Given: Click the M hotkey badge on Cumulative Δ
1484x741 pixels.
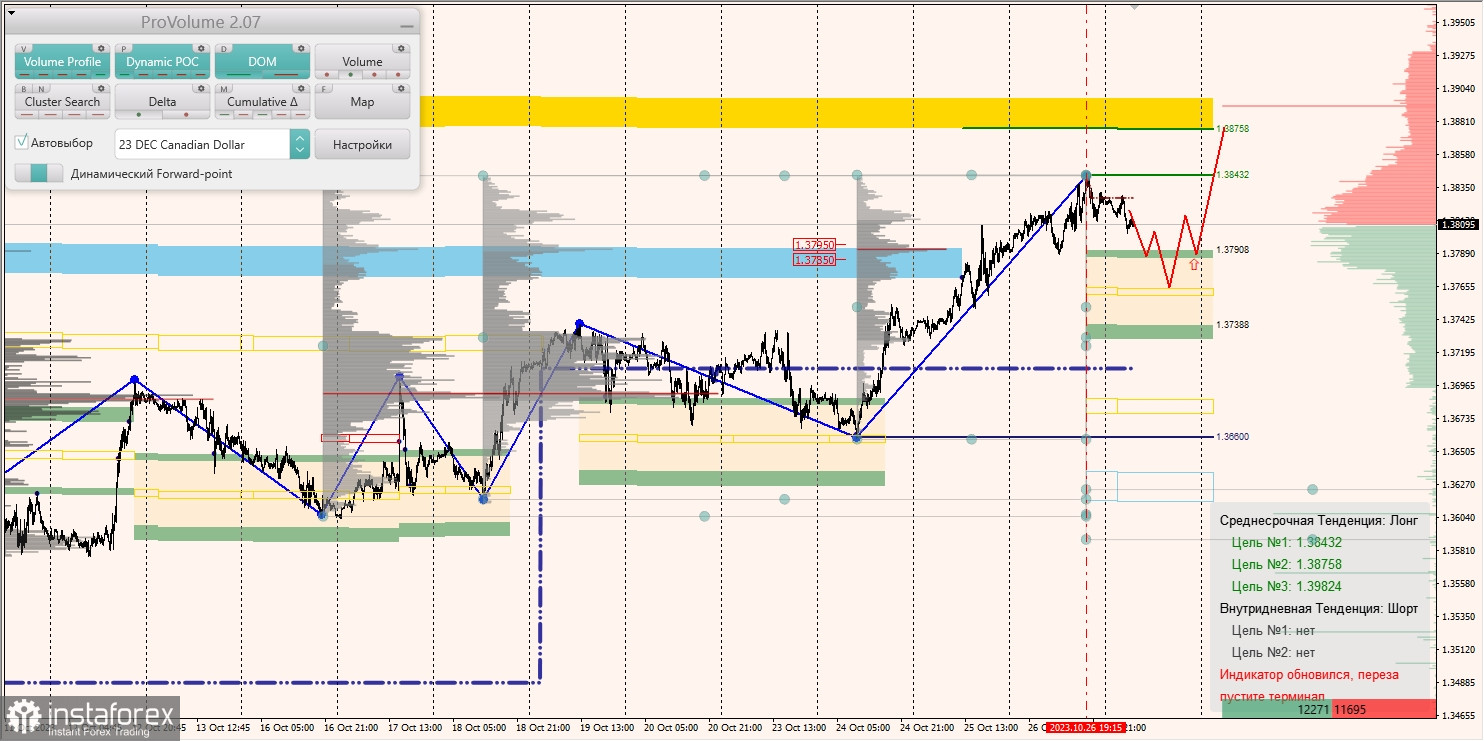Looking at the screenshot, I should [224, 88].
